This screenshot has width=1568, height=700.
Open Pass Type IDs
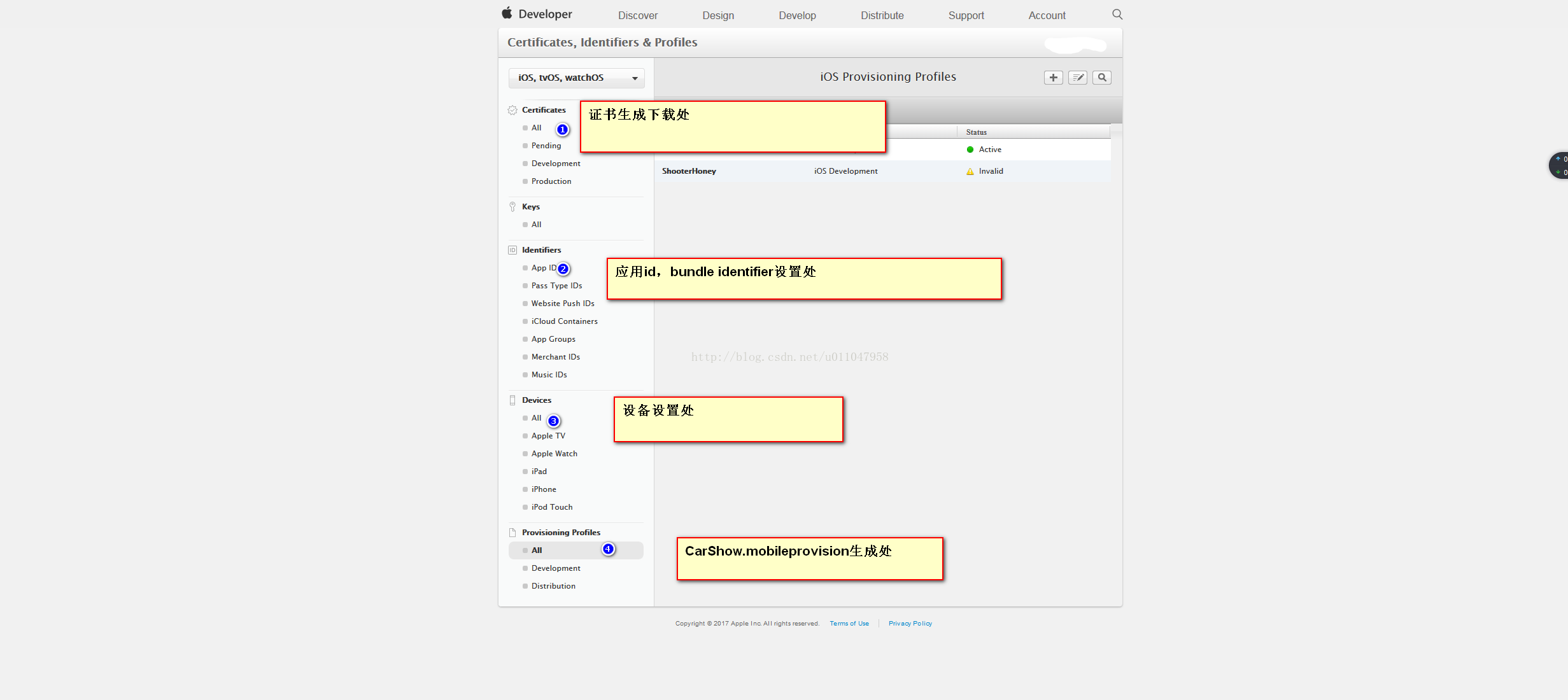[556, 286]
